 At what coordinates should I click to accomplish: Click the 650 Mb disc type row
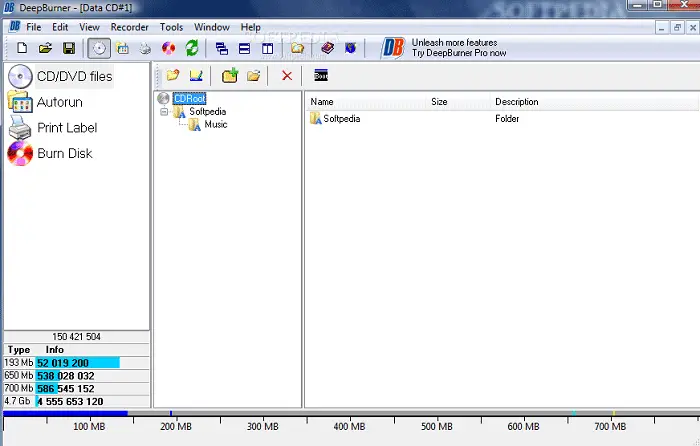click(77, 375)
